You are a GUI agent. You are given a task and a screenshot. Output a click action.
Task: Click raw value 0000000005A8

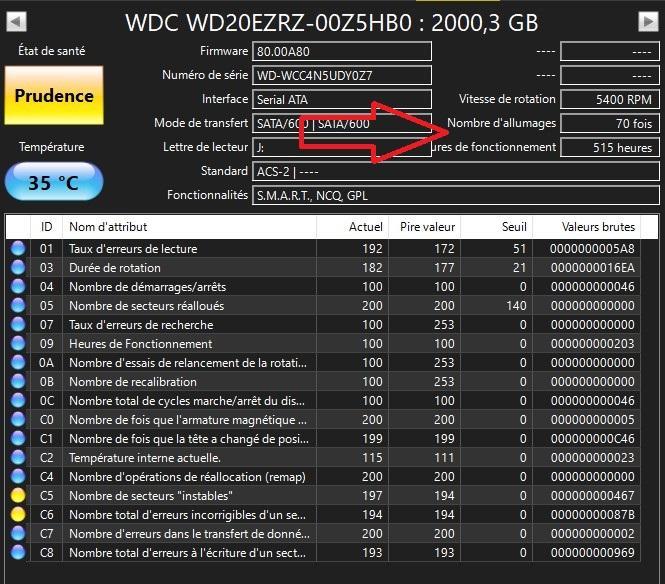point(592,249)
